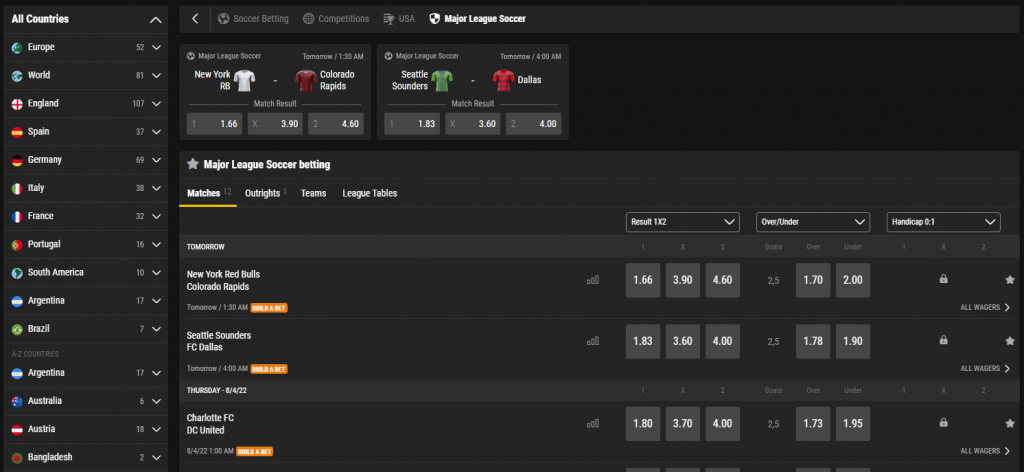Screen dimensions: 1024x472
Task: Bet Under at 2.00 for New York match
Action: [x=853, y=280]
